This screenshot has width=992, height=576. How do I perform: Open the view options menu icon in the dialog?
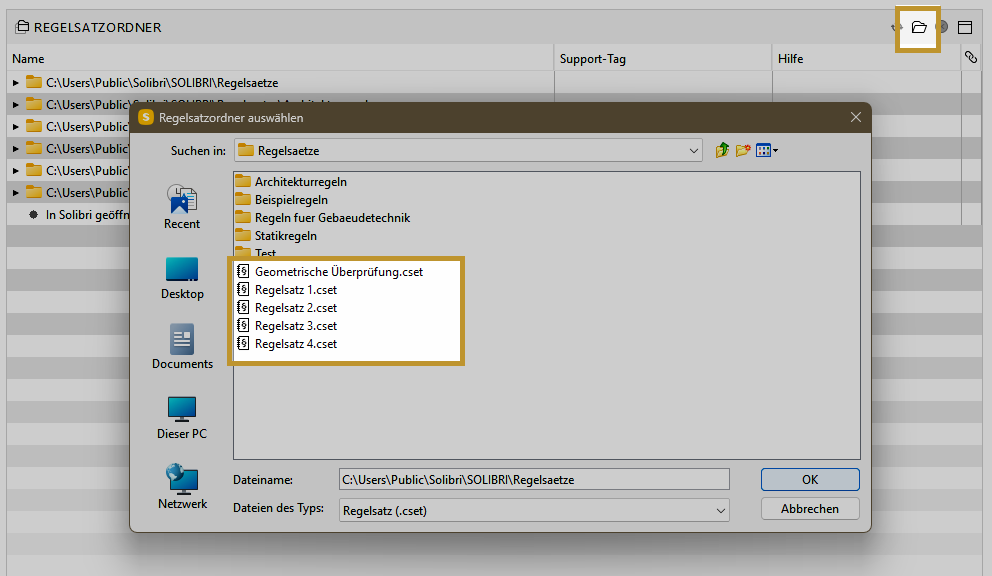767,150
